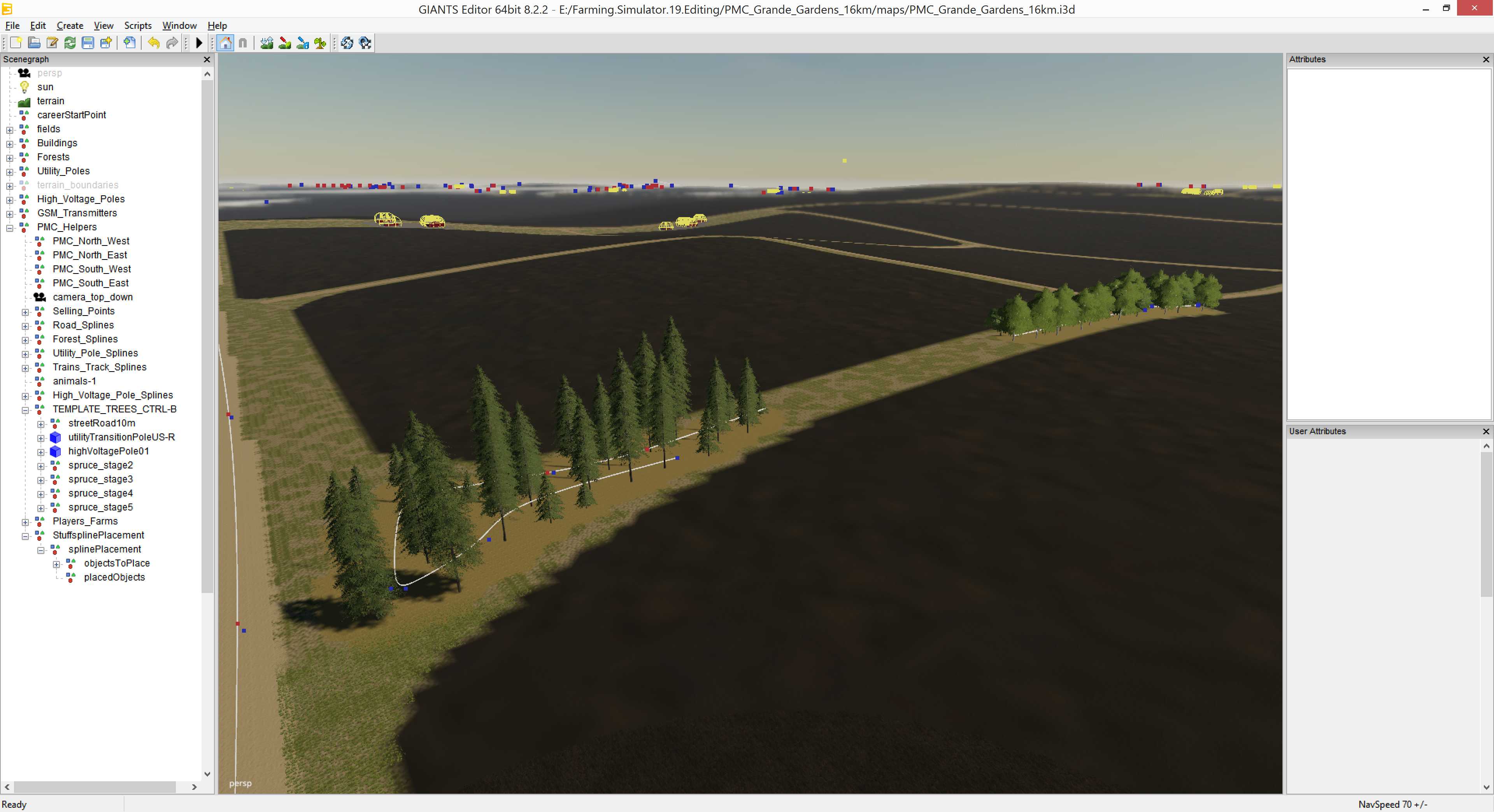Screen dimensions: 1494x812
Task: Select the placedObjects tree item
Action: coord(114,577)
